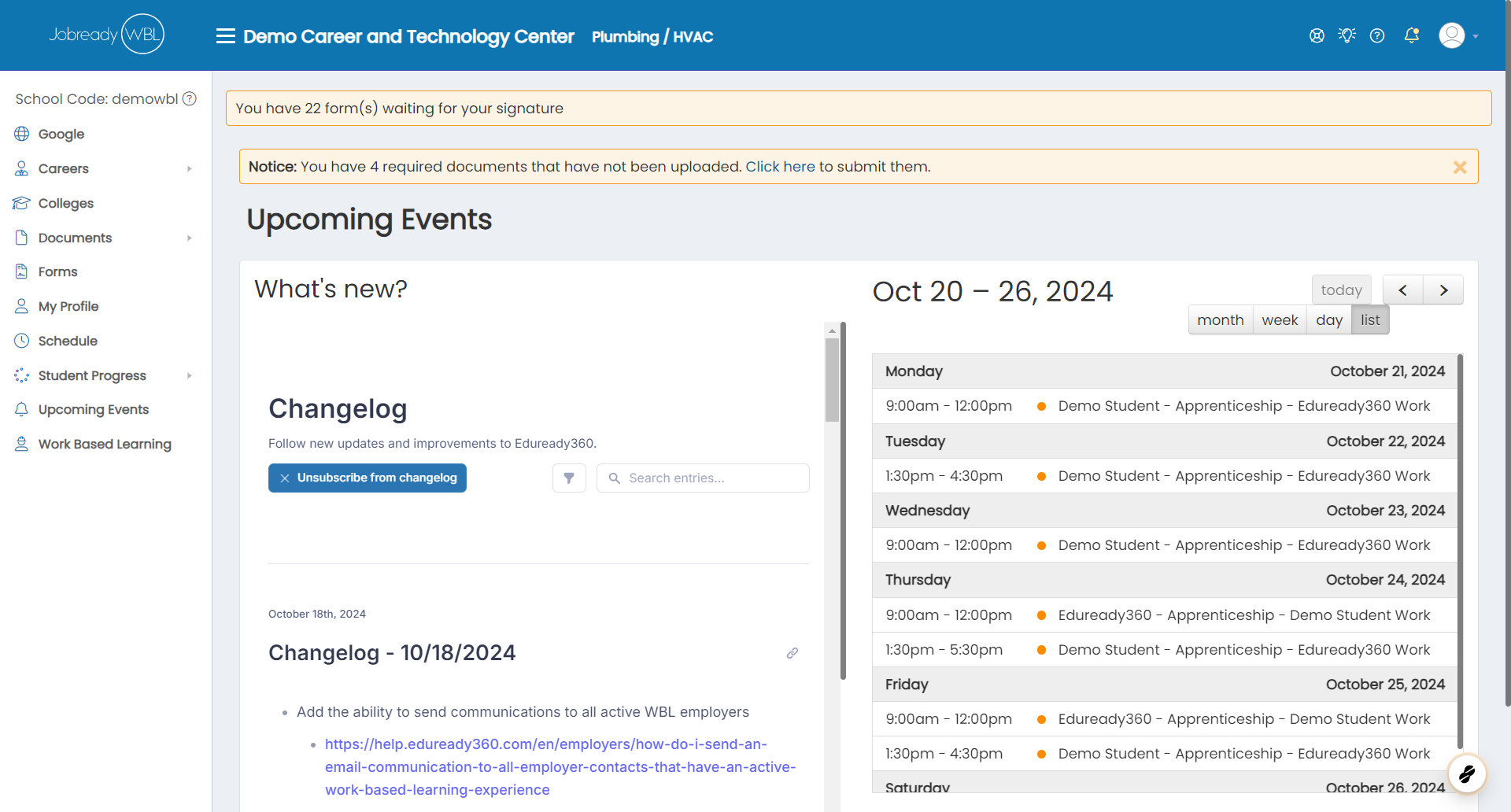
Task: Open Colleges in the sidebar
Action: (x=66, y=203)
